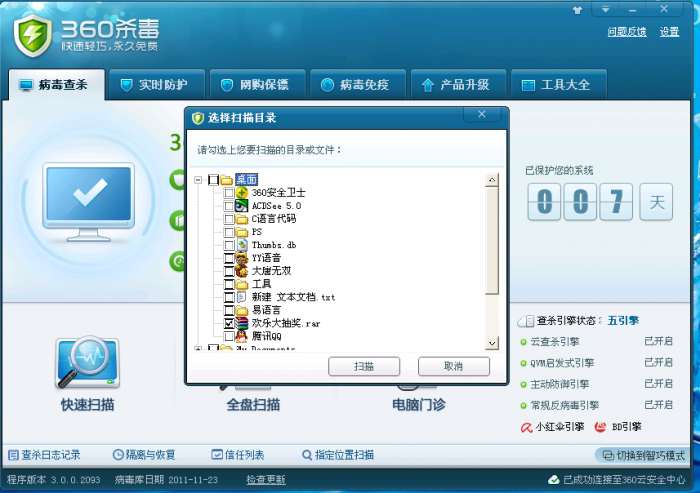Click the 问题反馈 link
Viewport: 700px width, 493px height.
pos(627,32)
